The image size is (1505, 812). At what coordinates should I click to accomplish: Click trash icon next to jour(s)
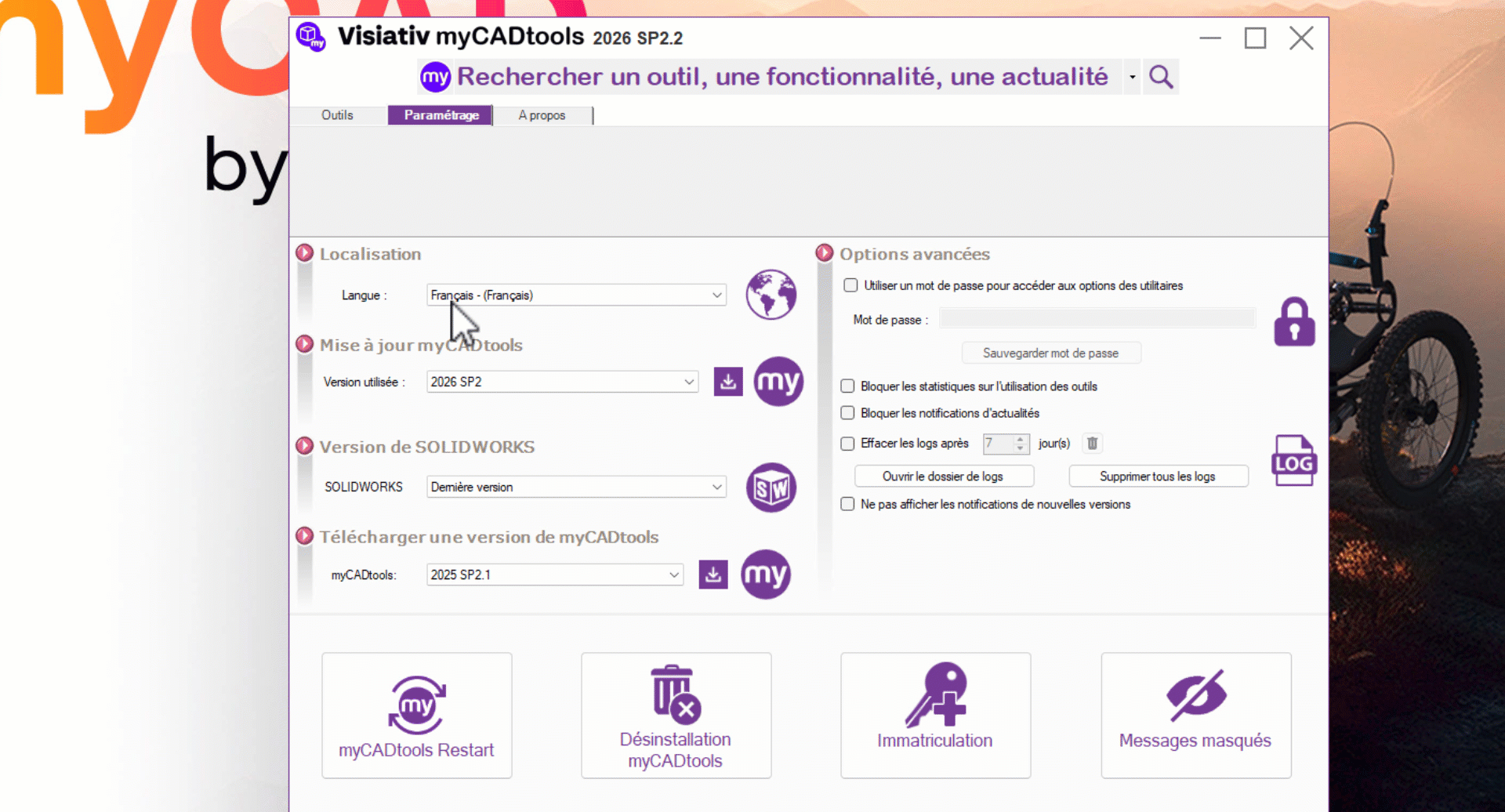[1092, 444]
